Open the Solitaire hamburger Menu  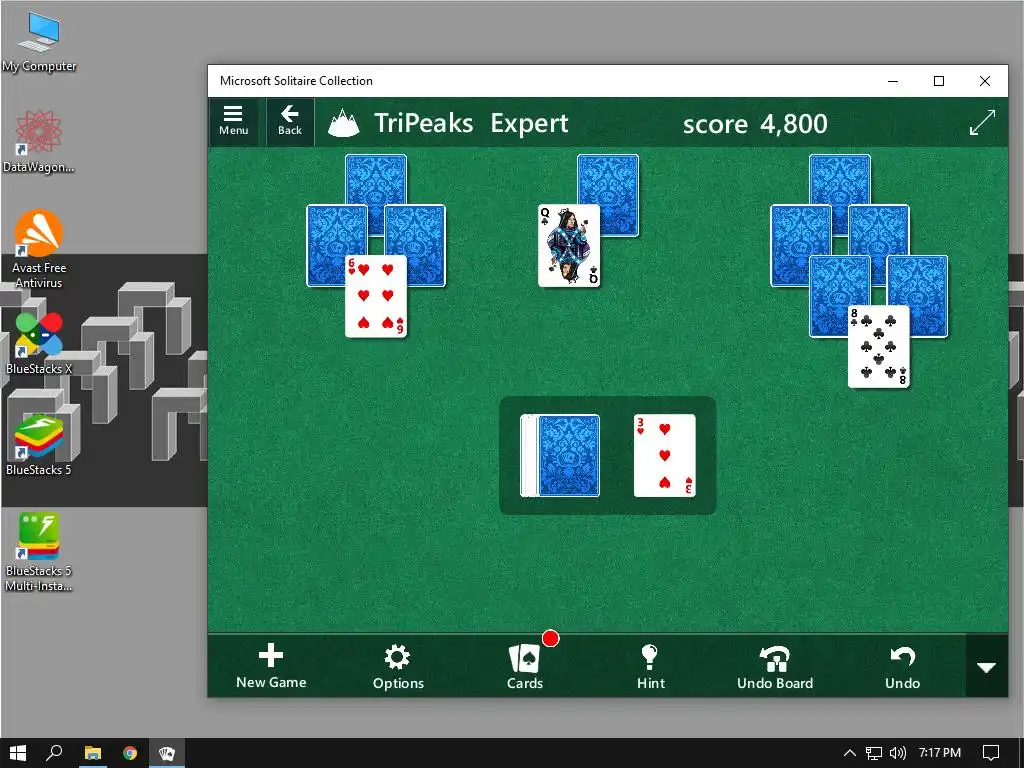(x=234, y=121)
